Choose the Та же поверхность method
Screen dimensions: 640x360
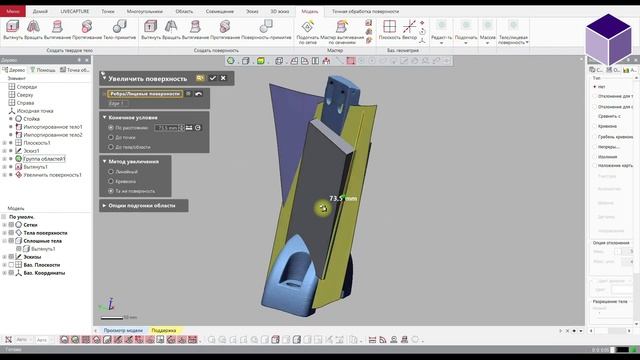tap(111, 191)
